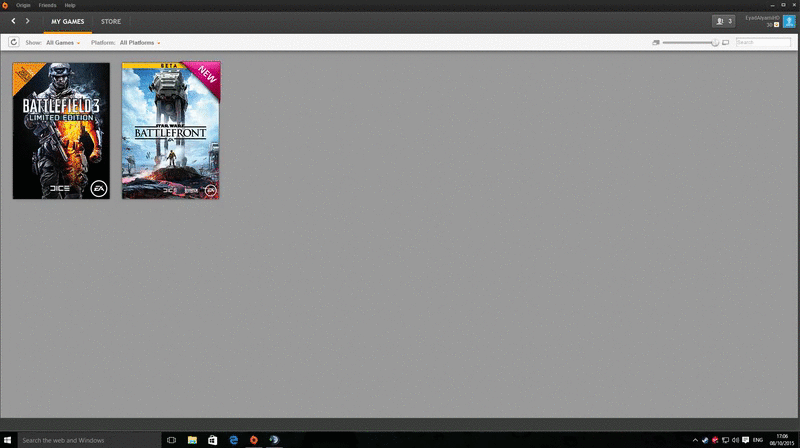Refresh the game library

(x=14, y=42)
